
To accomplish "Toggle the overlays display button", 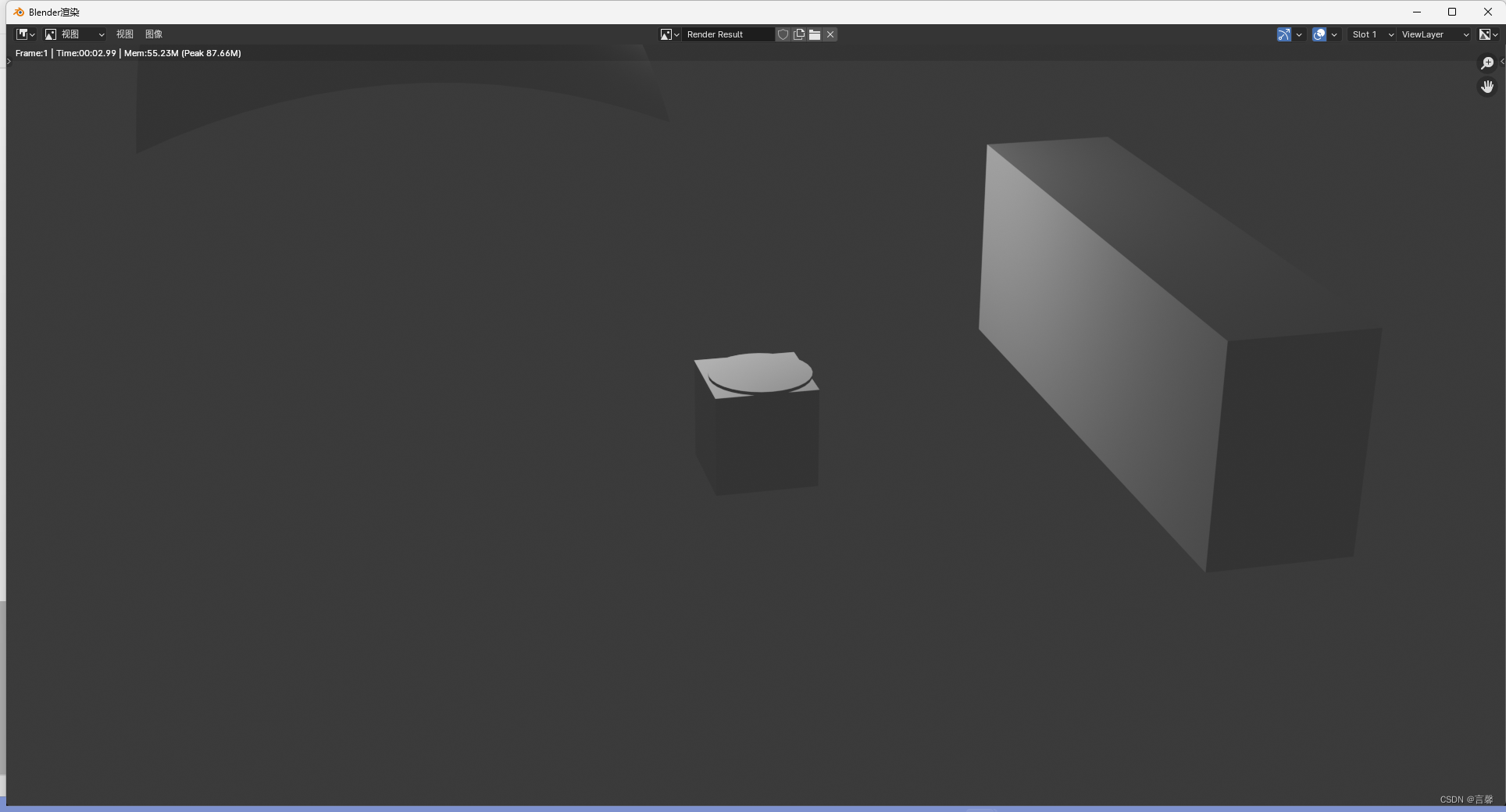I will pos(1320,34).
